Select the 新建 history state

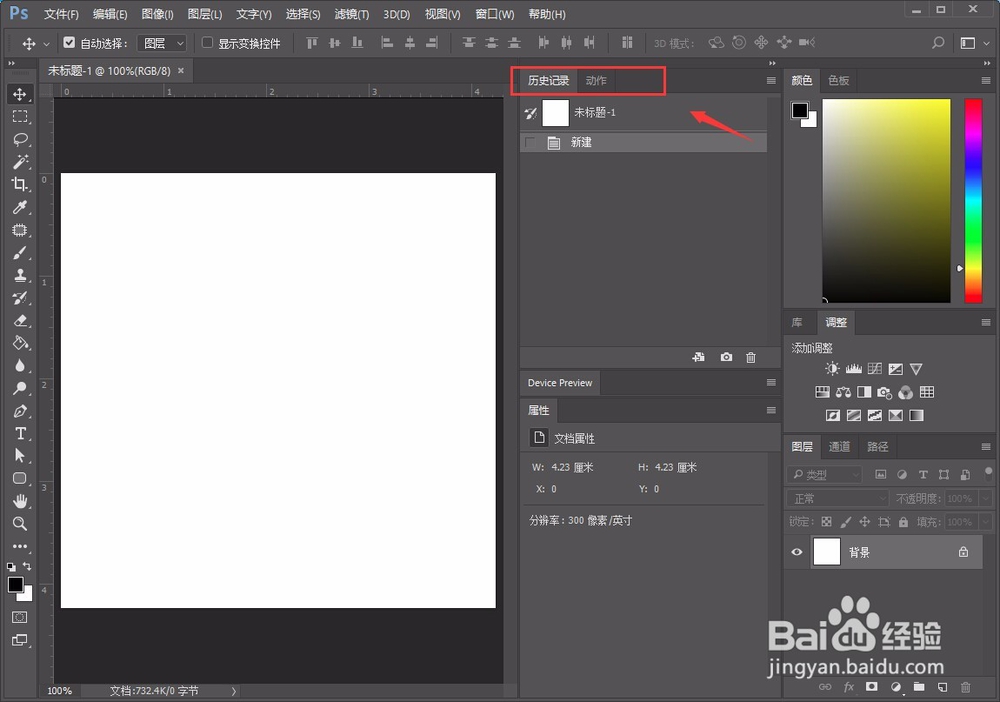tap(643, 142)
